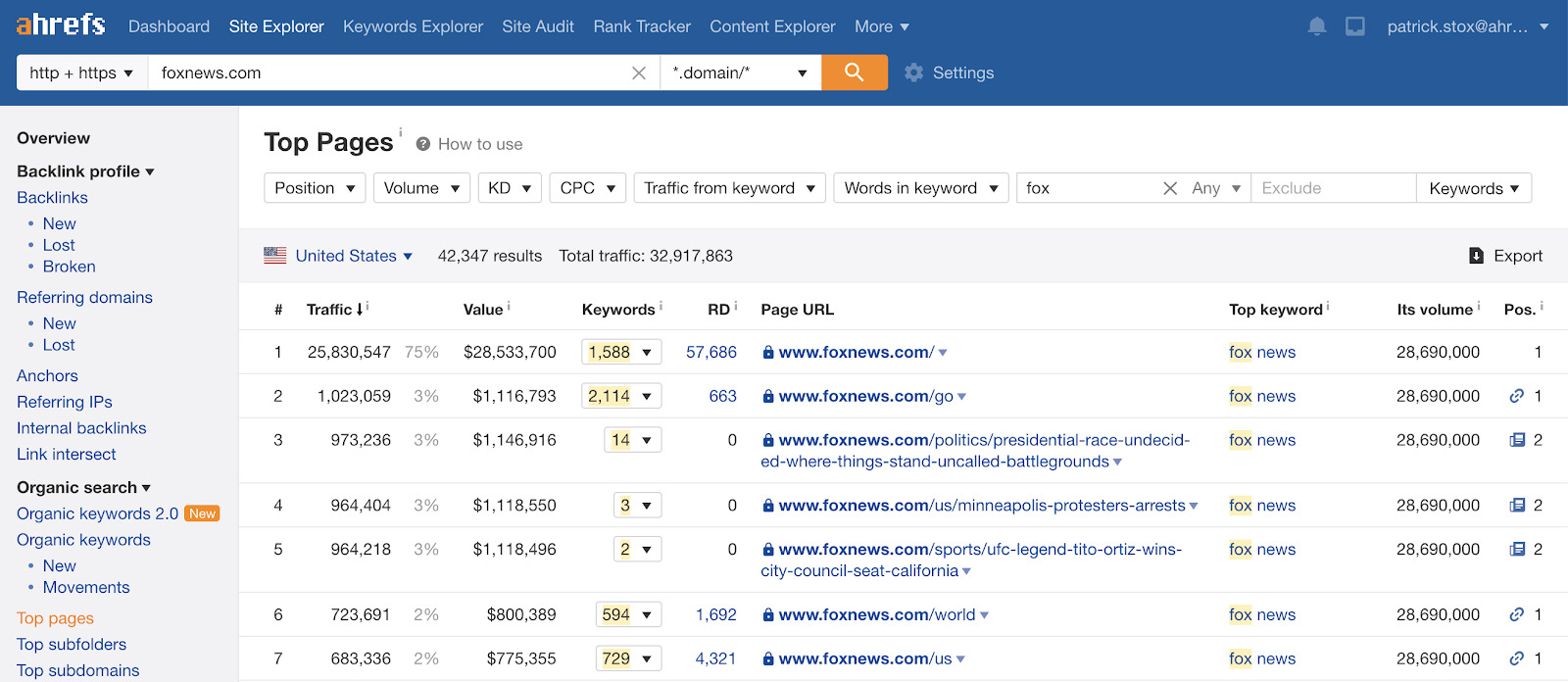Open the Position filter dropdown
Image resolution: width=1568 pixels, height=682 pixels.
point(315,188)
